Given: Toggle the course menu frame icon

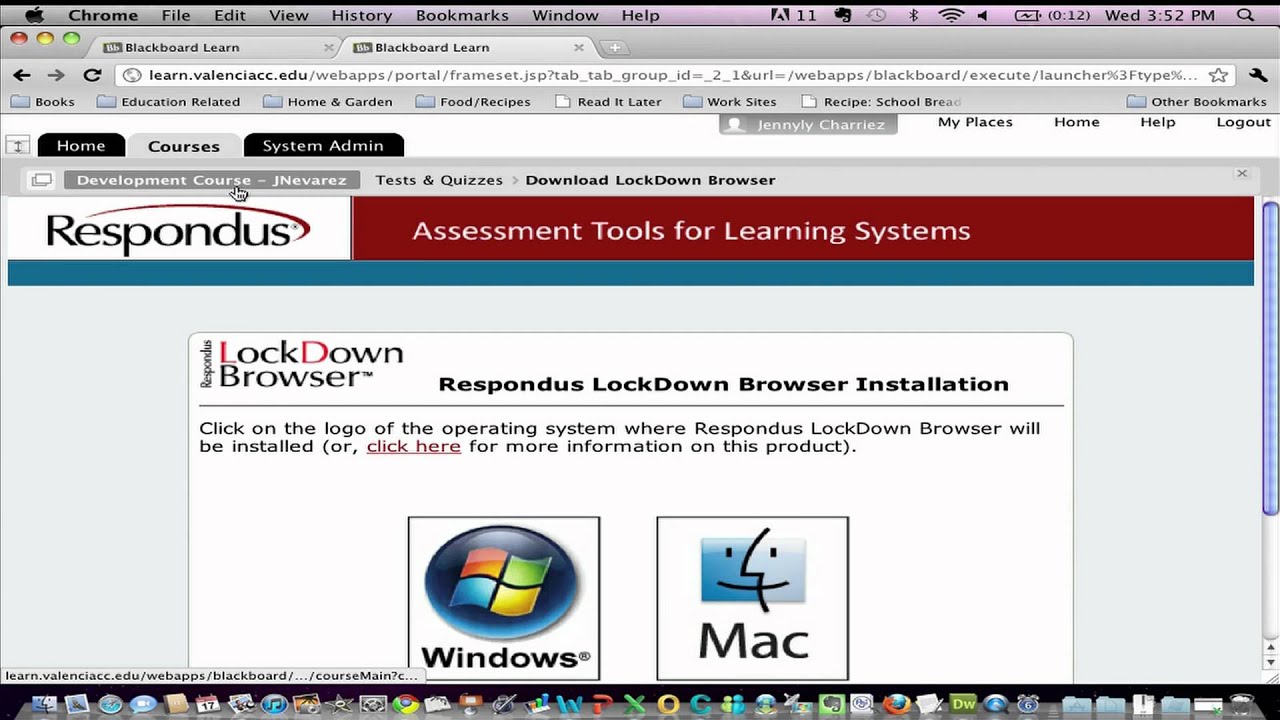Looking at the screenshot, I should 41,180.
